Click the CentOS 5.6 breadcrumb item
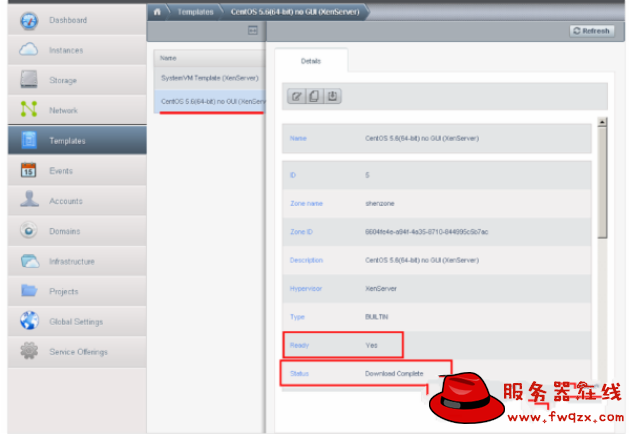This screenshot has width=630, height=434. pos(295,12)
